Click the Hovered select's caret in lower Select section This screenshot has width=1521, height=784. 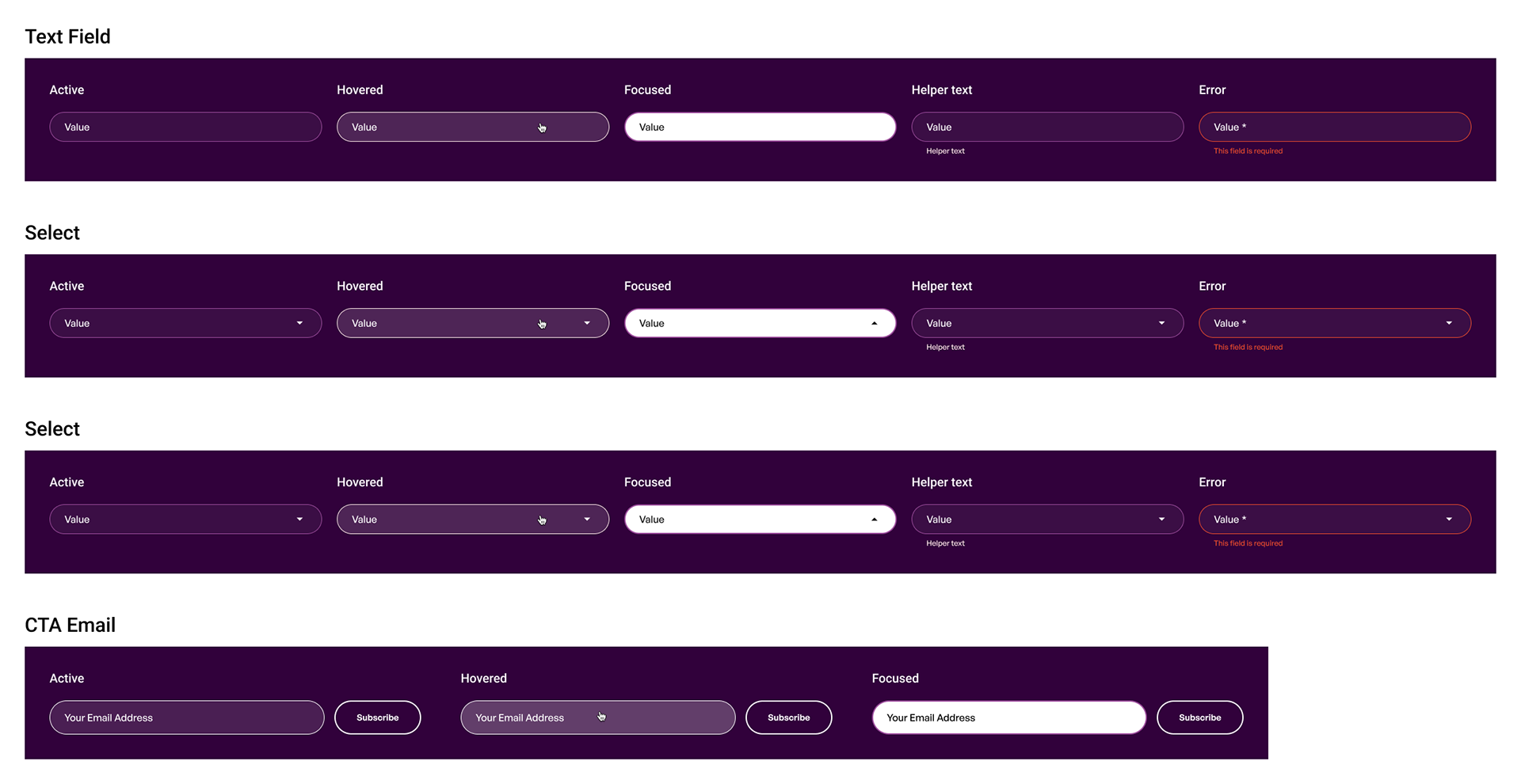[587, 519]
